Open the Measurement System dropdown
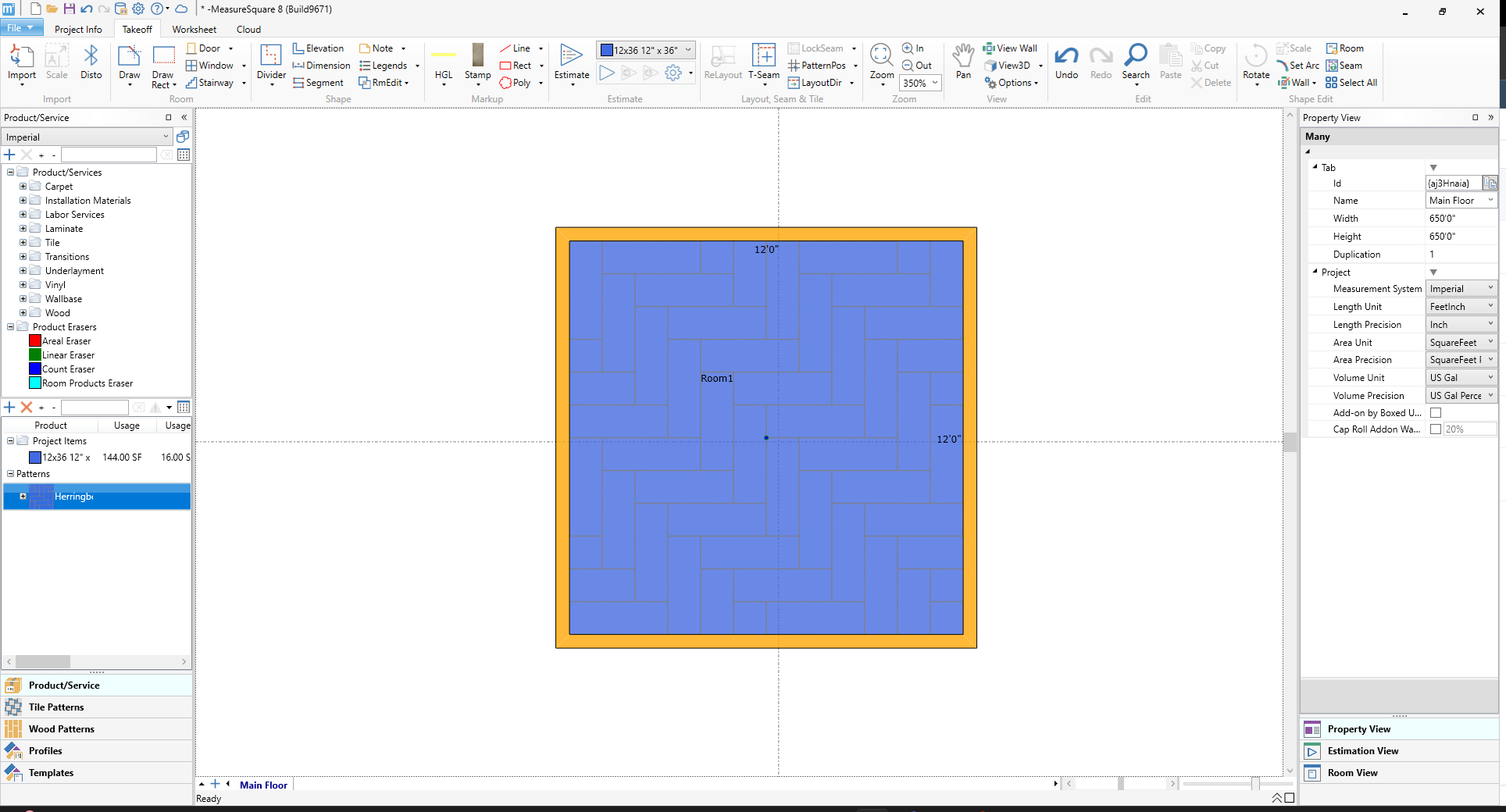This screenshot has width=1506, height=812. click(x=1461, y=289)
